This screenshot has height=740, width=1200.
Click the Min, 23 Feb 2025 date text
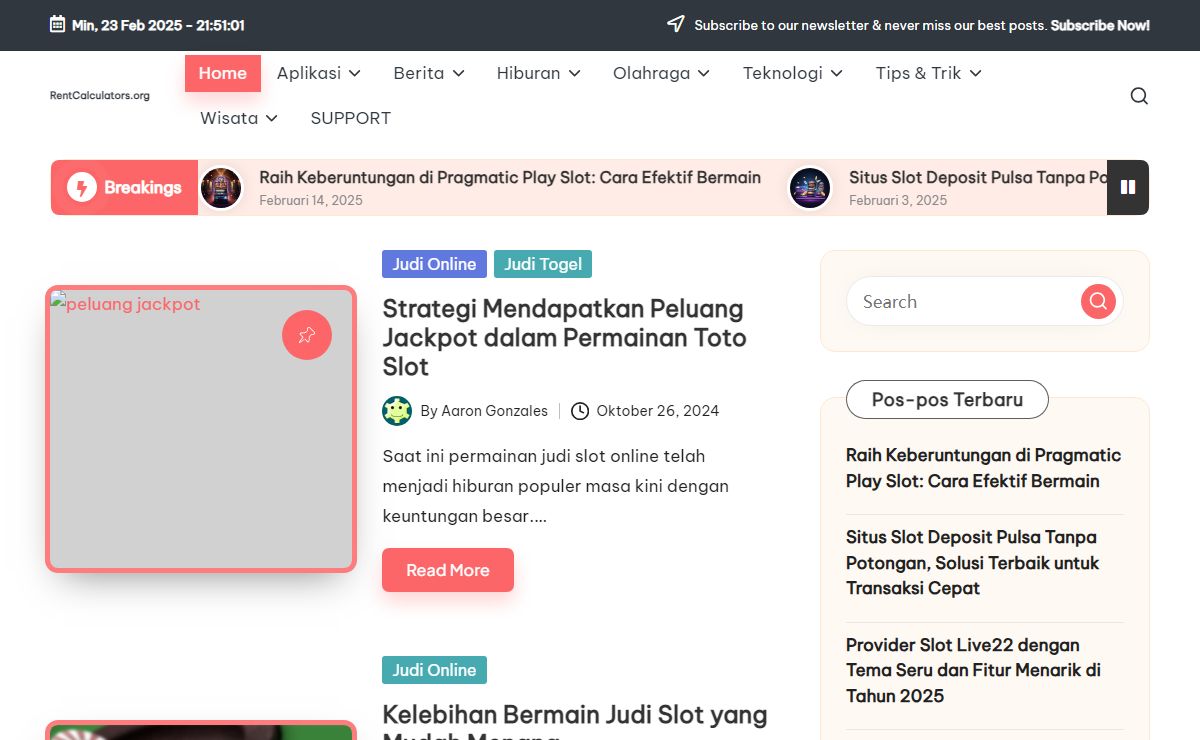(158, 25)
